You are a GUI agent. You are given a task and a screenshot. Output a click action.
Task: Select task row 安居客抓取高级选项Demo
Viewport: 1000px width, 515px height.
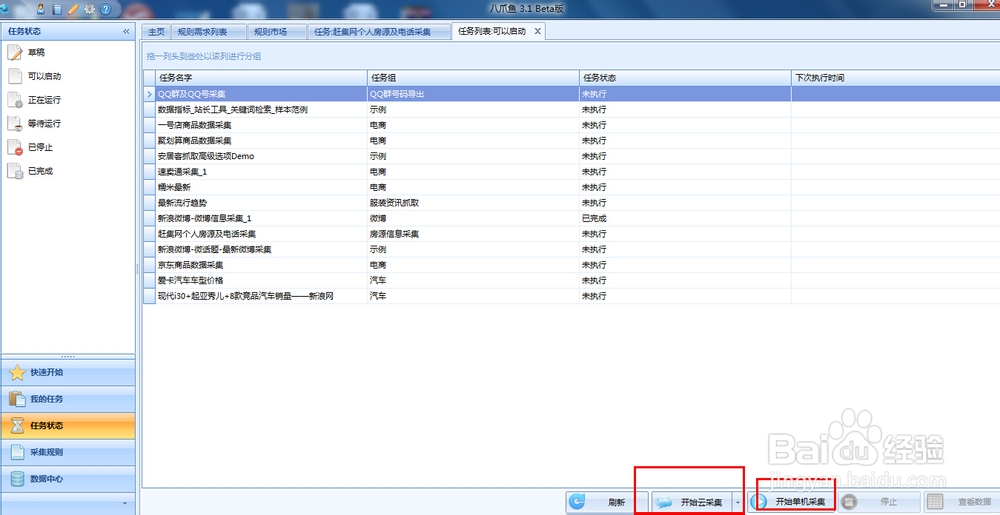[571, 156]
